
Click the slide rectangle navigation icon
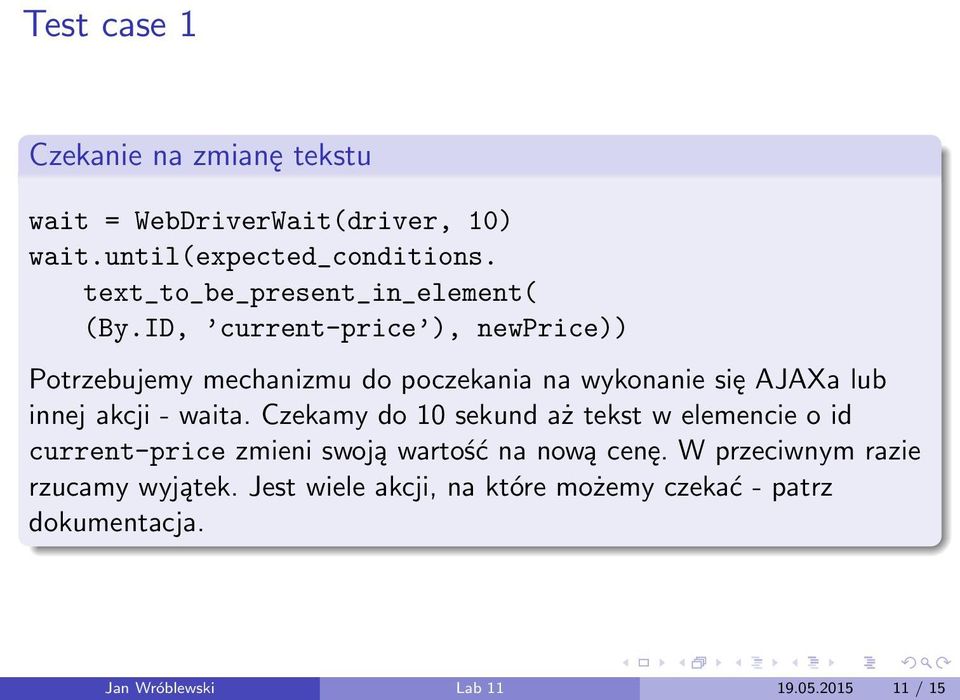tap(643, 663)
